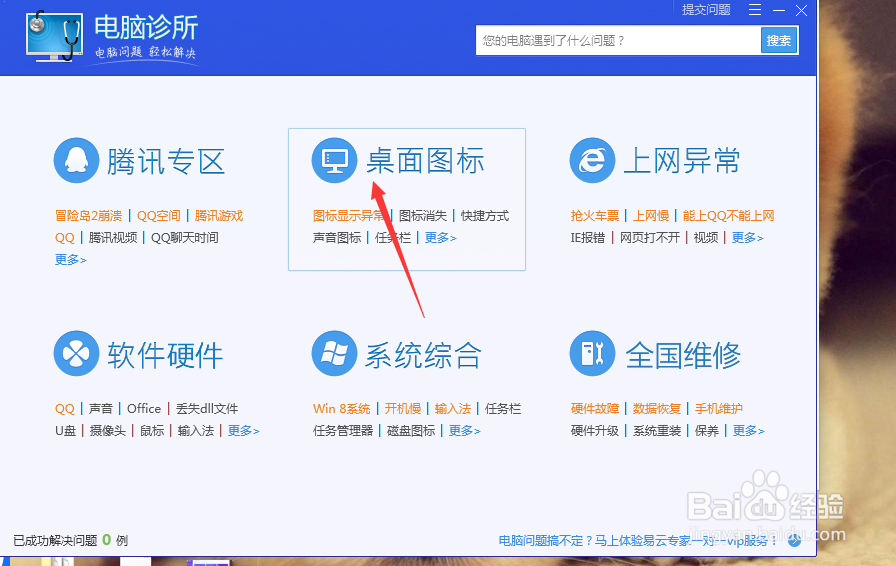Screen dimensions: 896x566
Task: Open the 图标消失 link
Action: [423, 216]
